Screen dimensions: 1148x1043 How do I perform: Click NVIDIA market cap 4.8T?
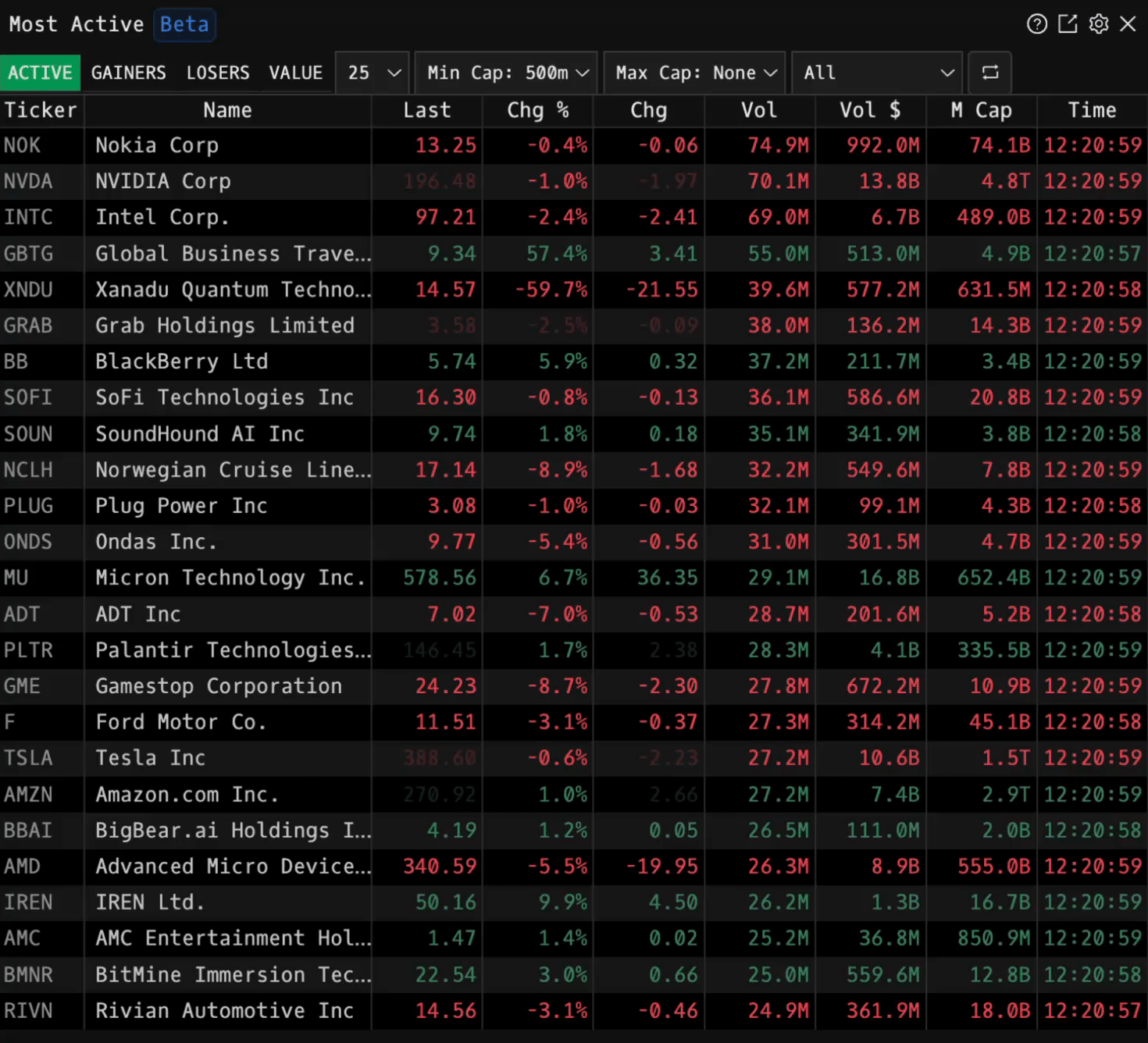(1006, 181)
